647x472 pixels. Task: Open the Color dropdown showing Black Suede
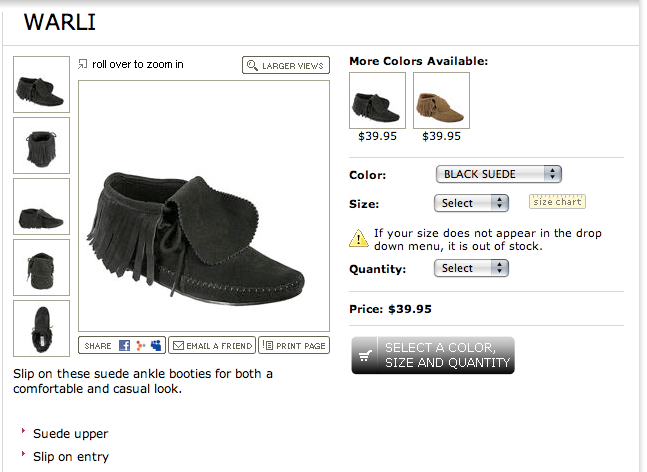pyautogui.click(x=499, y=174)
